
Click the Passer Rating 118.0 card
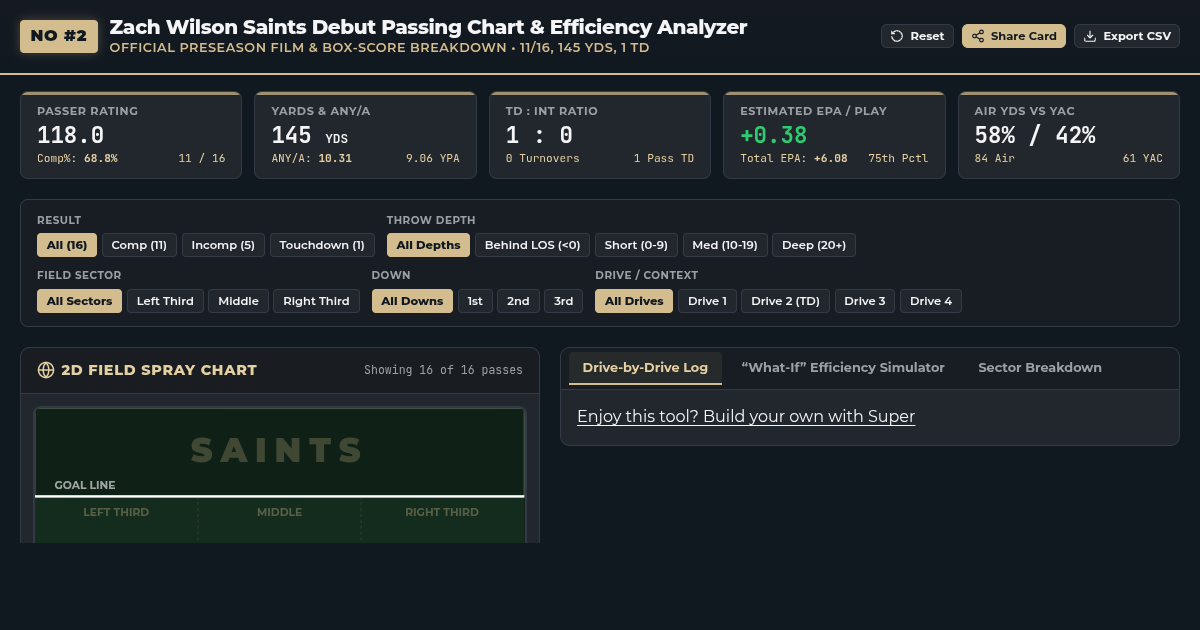point(131,135)
